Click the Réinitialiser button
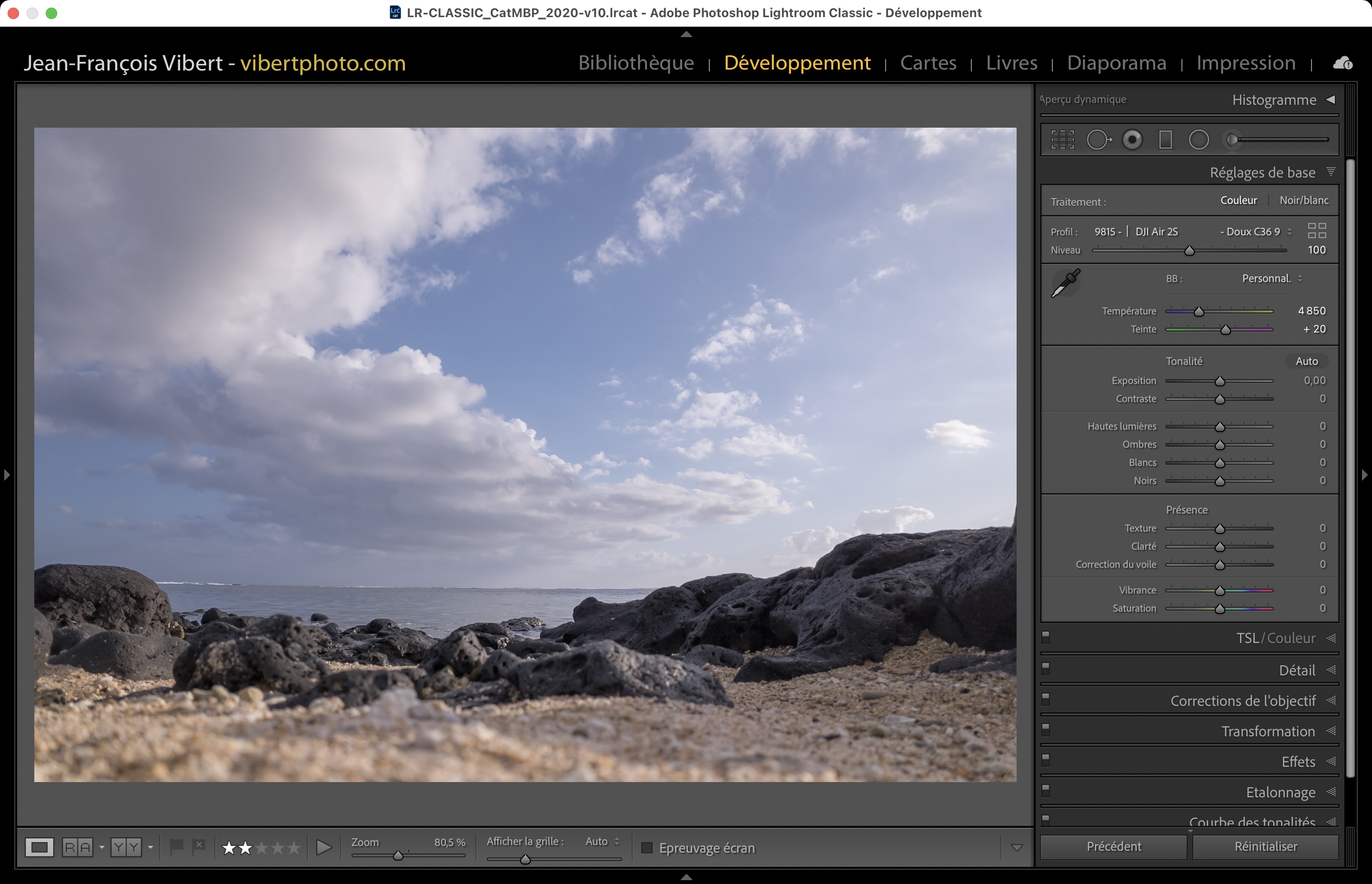Screen dimensions: 1372x884 tap(1265, 846)
